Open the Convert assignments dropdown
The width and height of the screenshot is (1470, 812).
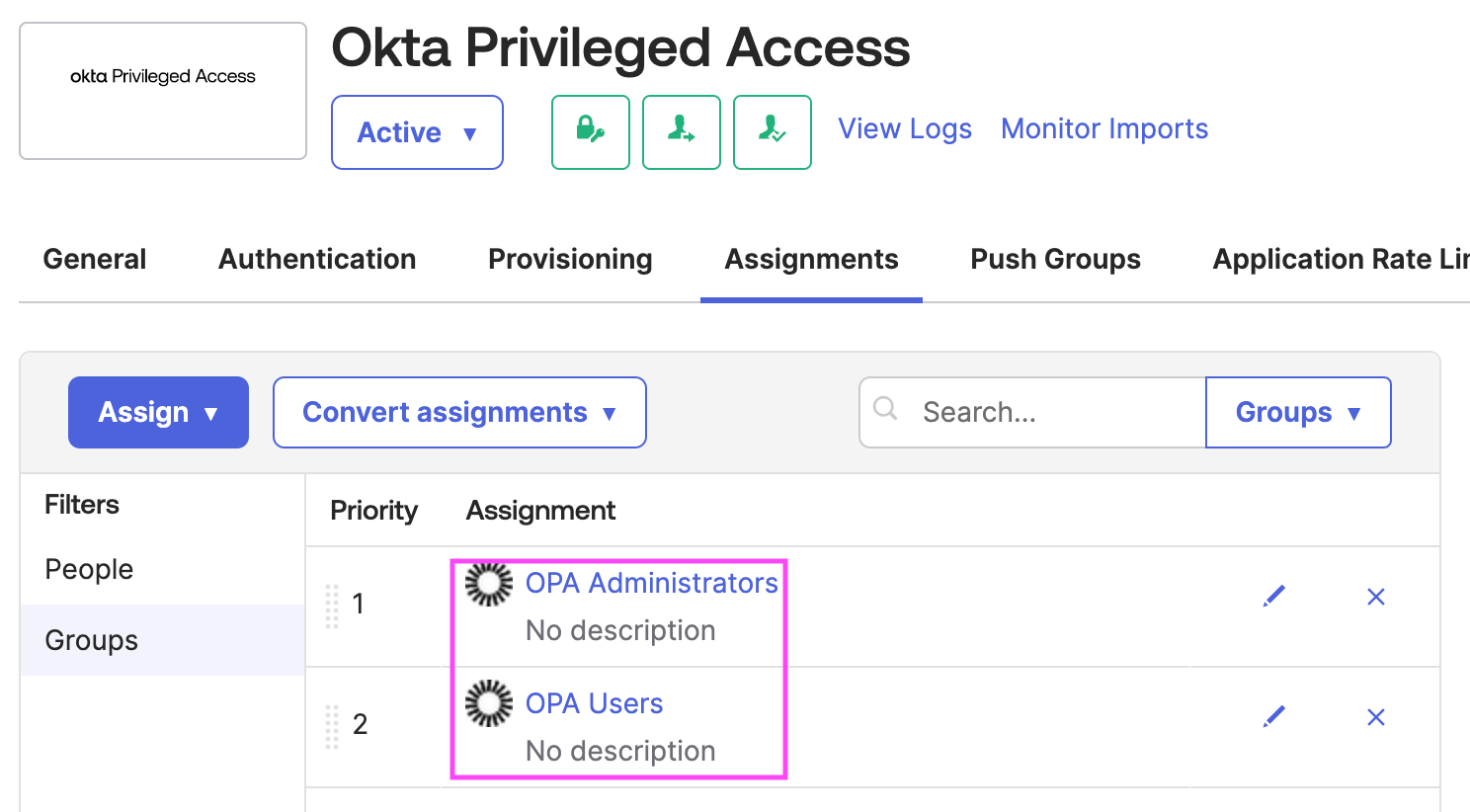click(458, 412)
